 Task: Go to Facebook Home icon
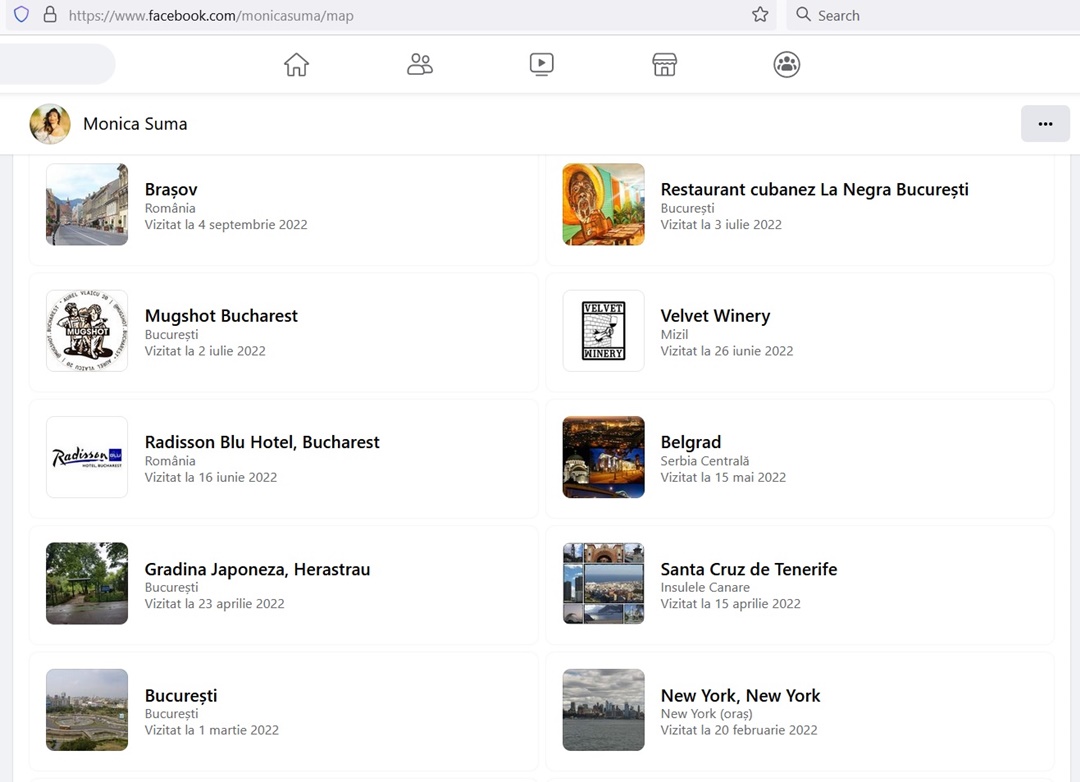click(296, 65)
